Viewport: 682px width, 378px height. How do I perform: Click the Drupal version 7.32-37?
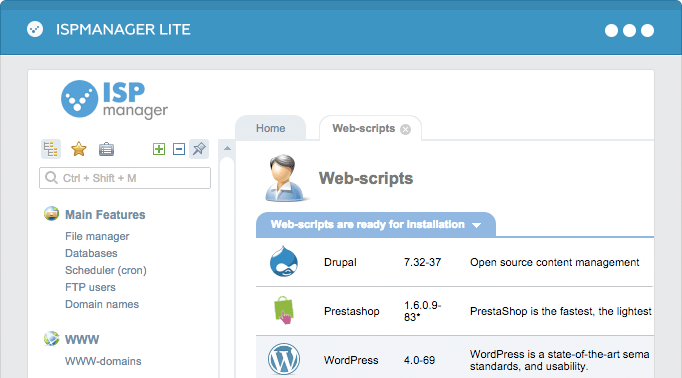click(x=422, y=262)
